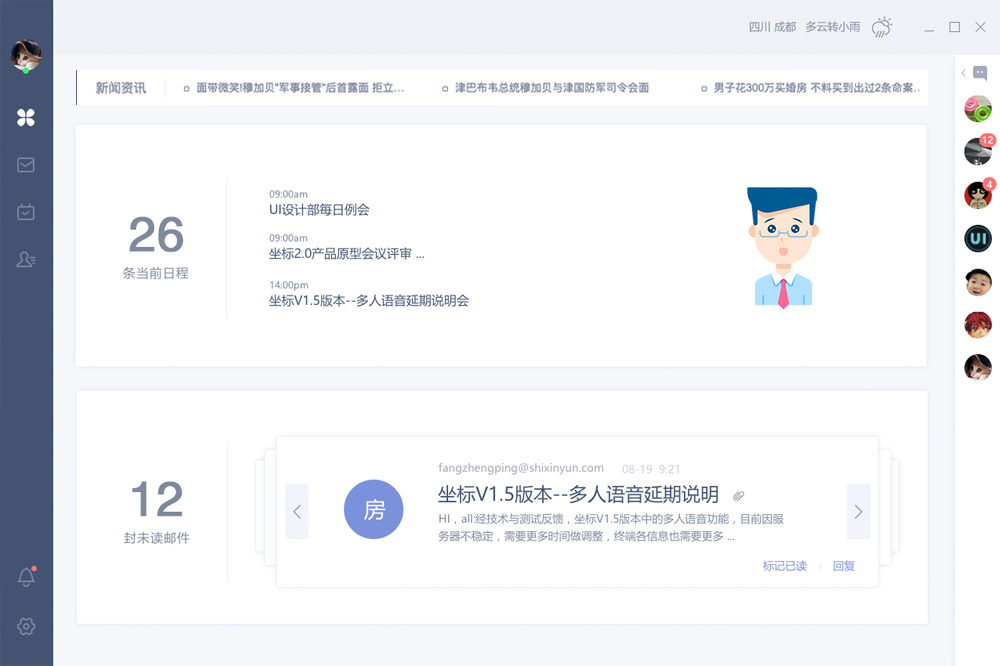
Task: Open the user profile avatar in sidebar
Action: tap(26, 55)
